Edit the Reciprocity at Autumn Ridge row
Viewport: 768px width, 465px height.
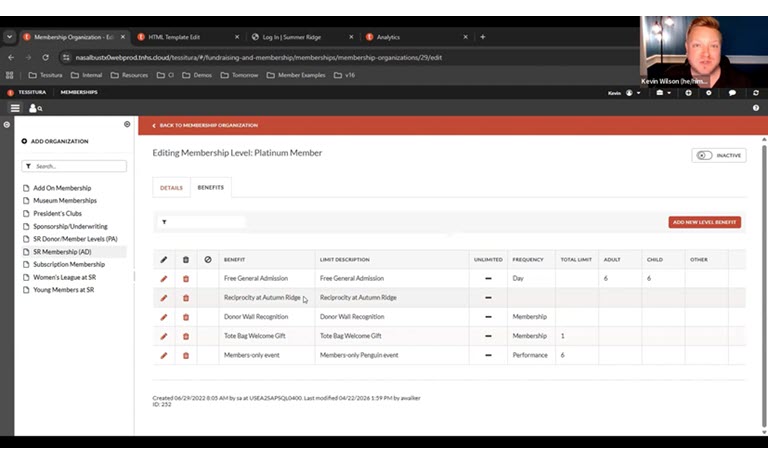164,298
